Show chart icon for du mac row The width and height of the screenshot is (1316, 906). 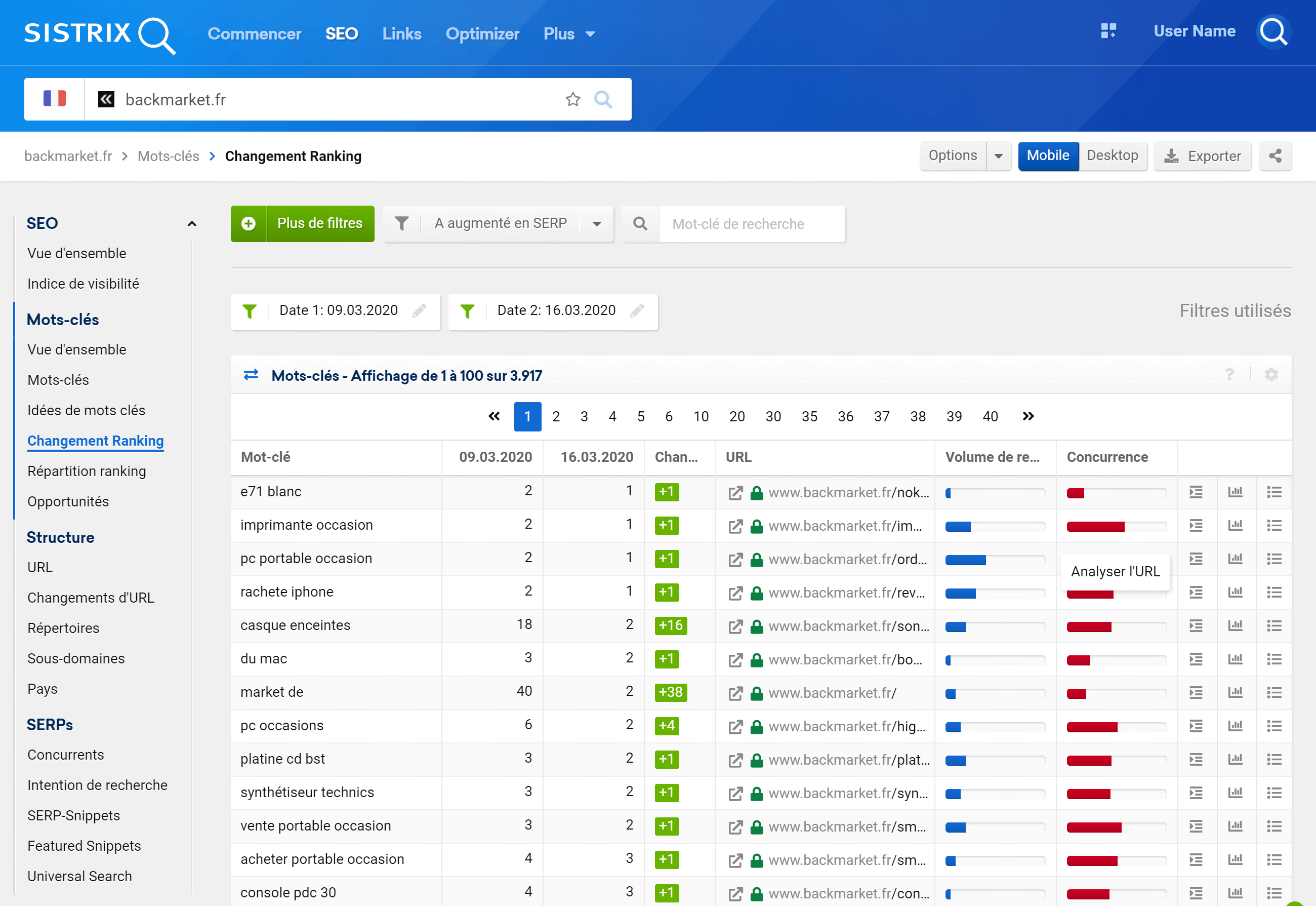[1235, 659]
